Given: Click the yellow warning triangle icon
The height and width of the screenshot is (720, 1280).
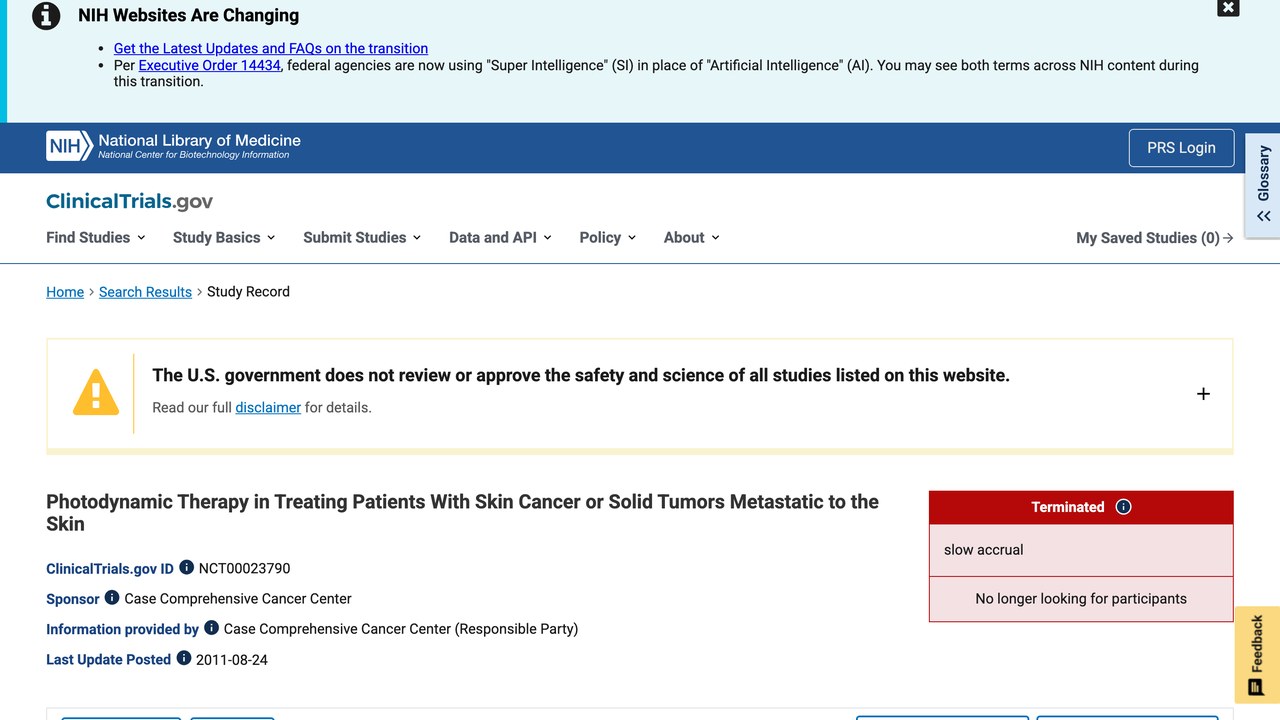Looking at the screenshot, I should 96,392.
